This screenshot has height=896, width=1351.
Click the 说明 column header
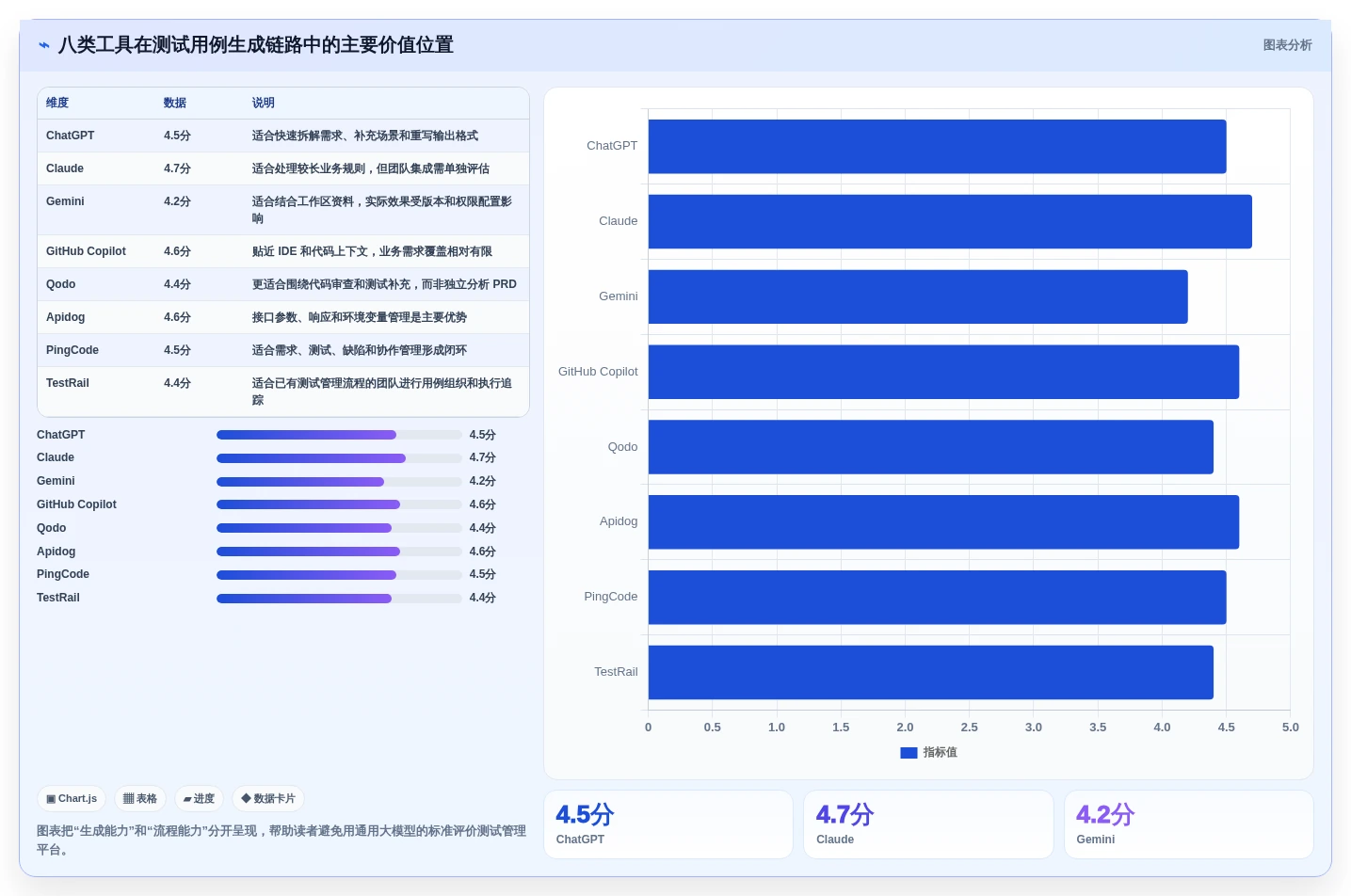coord(264,104)
